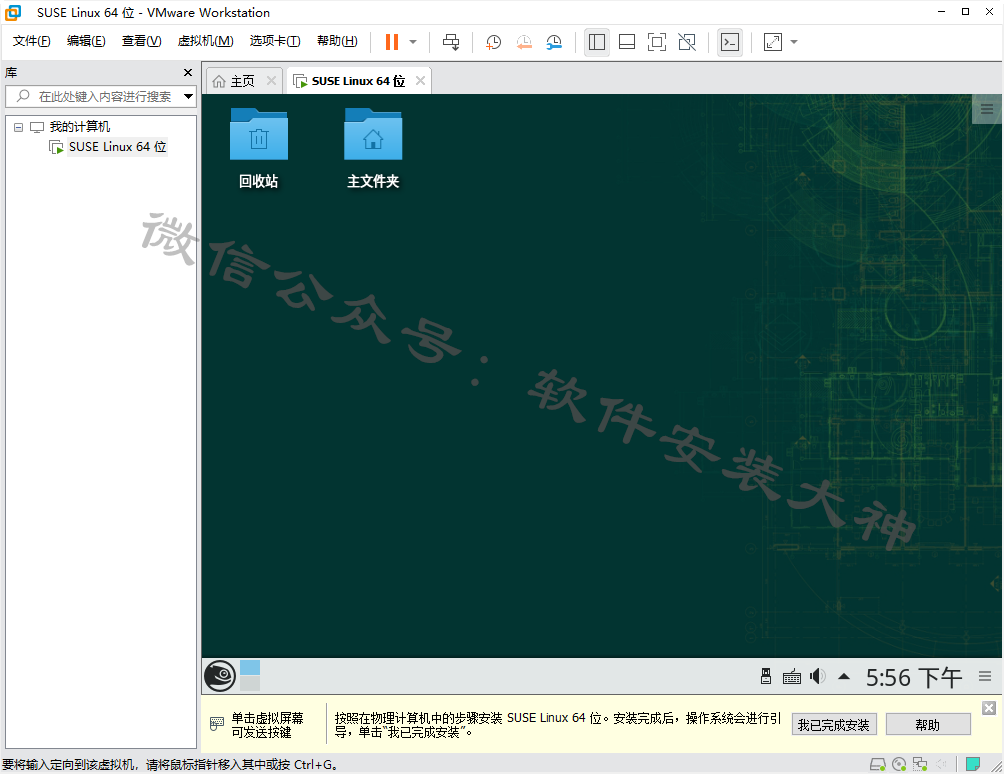Select SUSE Linux 64 位 in library tree

click(x=117, y=147)
